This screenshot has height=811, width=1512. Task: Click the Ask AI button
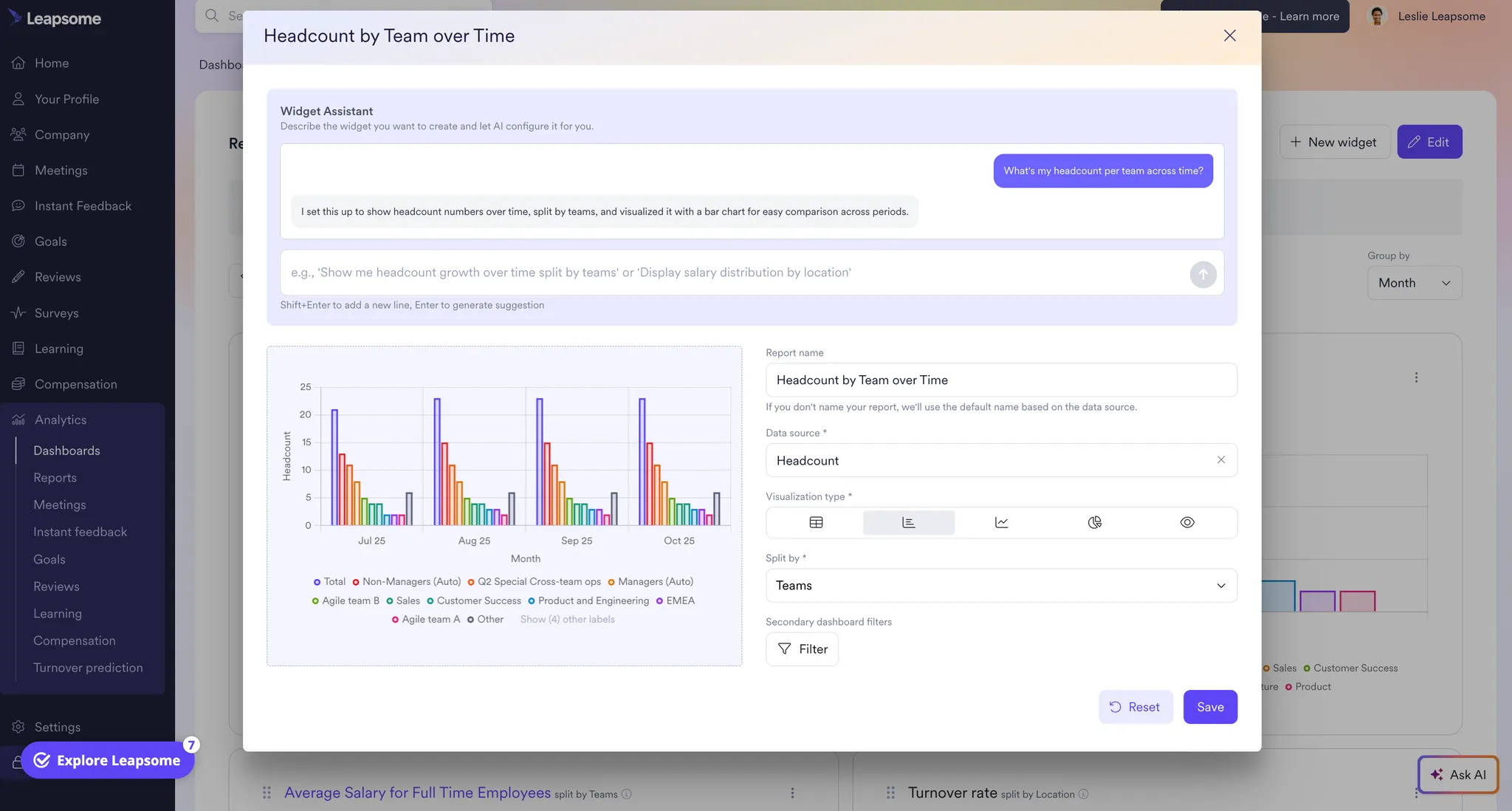[1458, 775]
